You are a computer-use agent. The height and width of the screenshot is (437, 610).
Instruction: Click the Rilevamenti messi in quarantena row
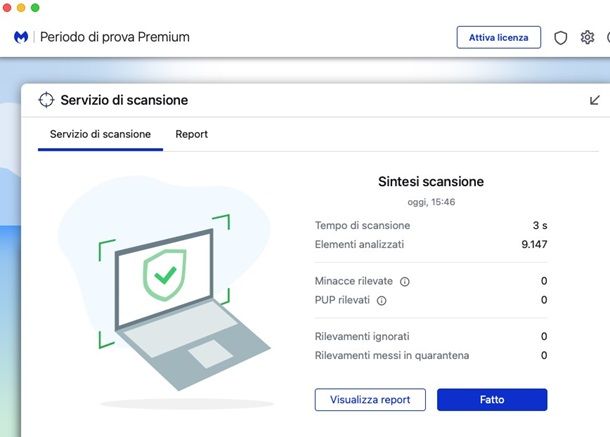pos(431,355)
